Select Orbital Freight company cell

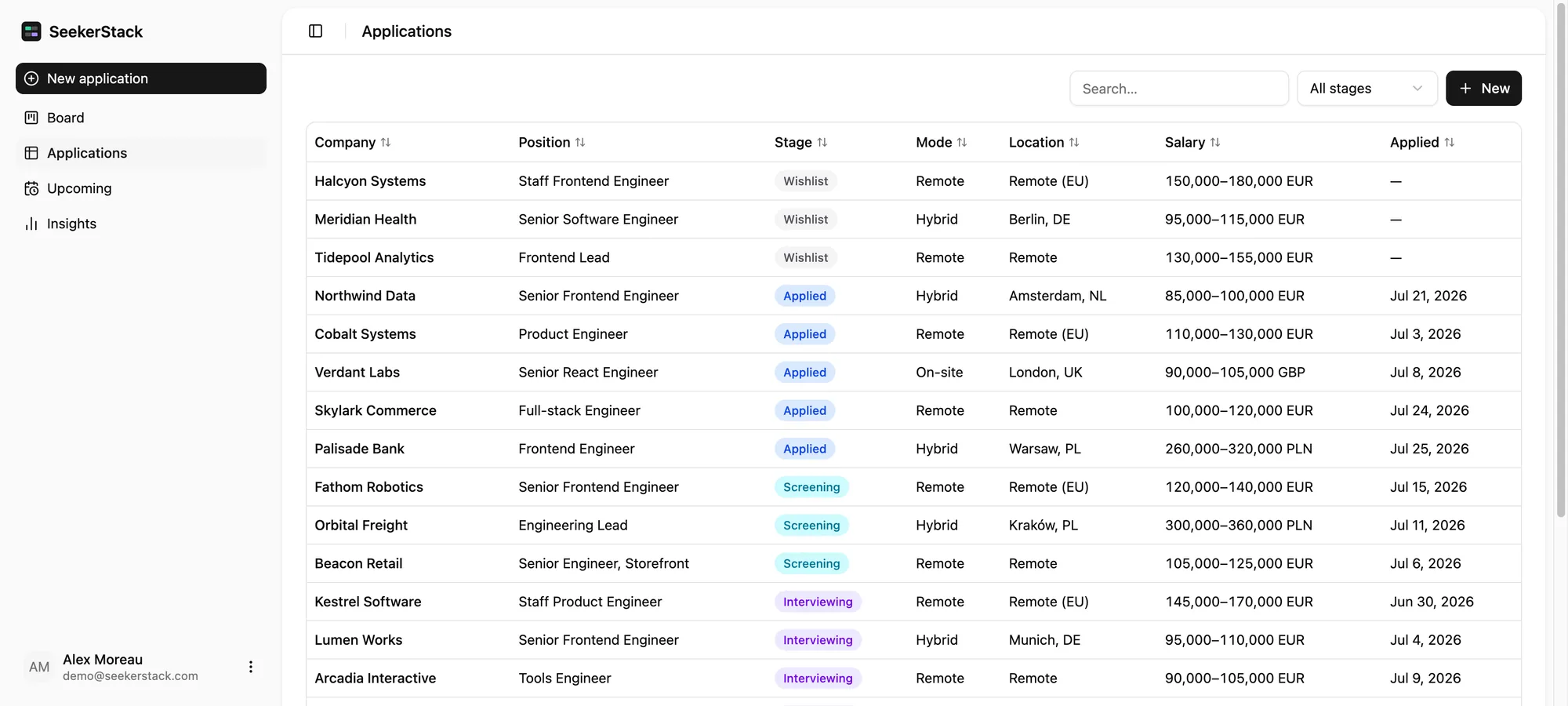361,526
